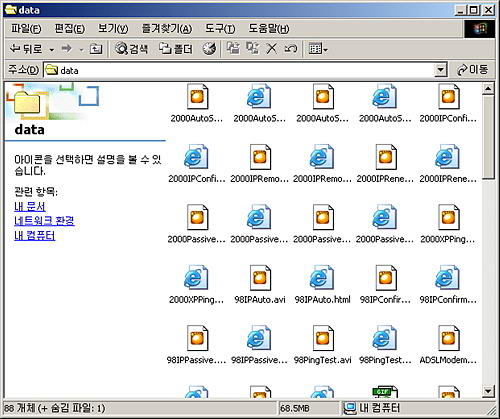
Task: Follow the 내 컴퓨터 link in left pane
Action: click(35, 235)
